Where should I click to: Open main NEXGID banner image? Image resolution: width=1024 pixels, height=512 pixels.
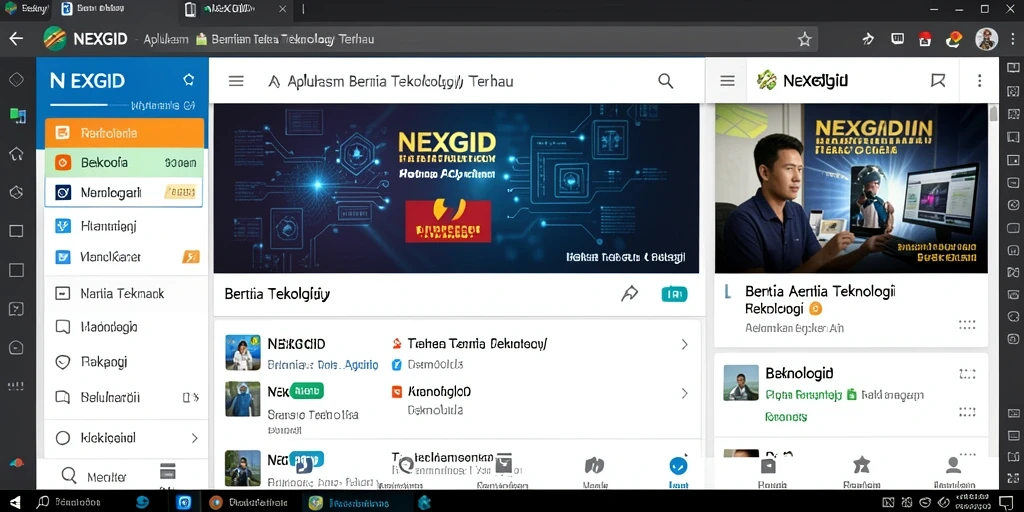point(456,188)
